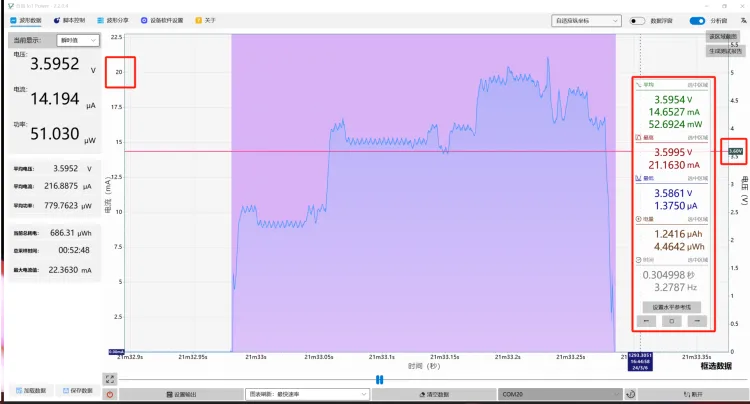Toggle the 数据浮窗 data float window switch
This screenshot has height=404, width=750.
[x=637, y=21]
